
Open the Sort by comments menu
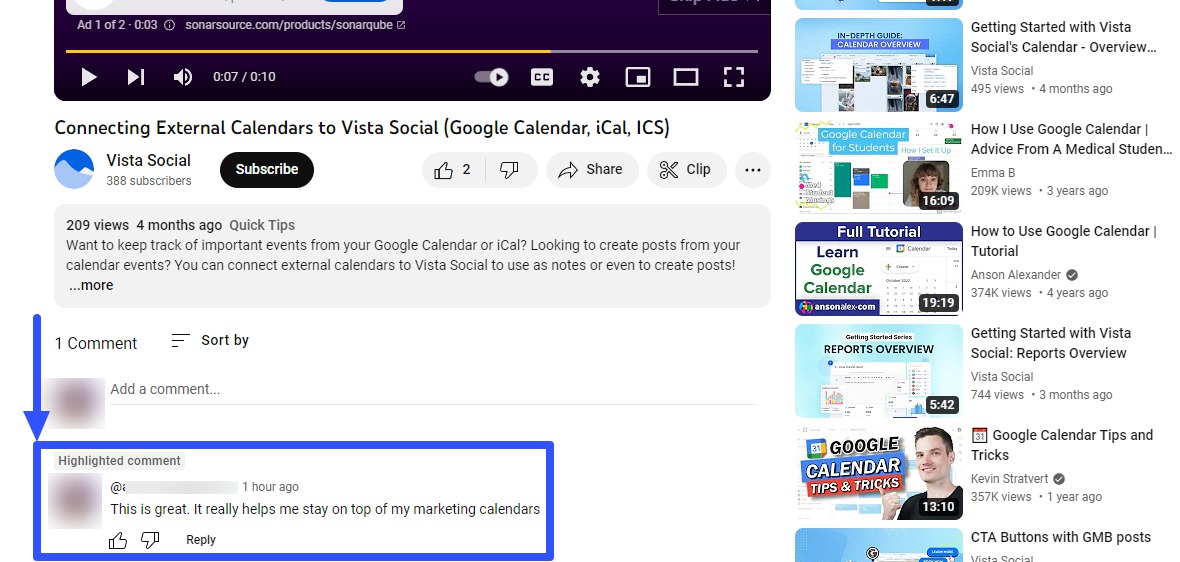[x=210, y=341]
